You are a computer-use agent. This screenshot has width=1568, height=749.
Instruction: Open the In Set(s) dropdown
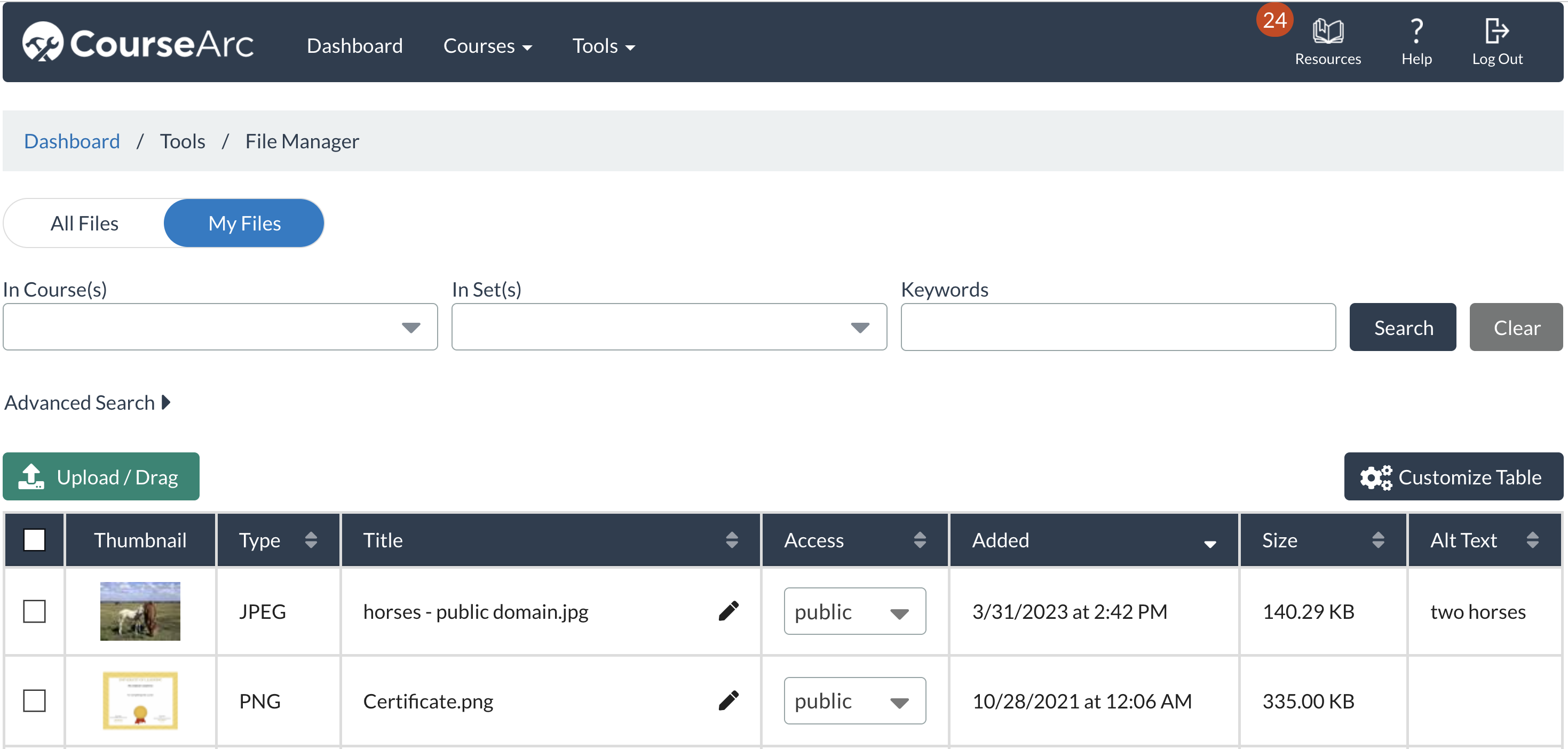pyautogui.click(x=668, y=328)
